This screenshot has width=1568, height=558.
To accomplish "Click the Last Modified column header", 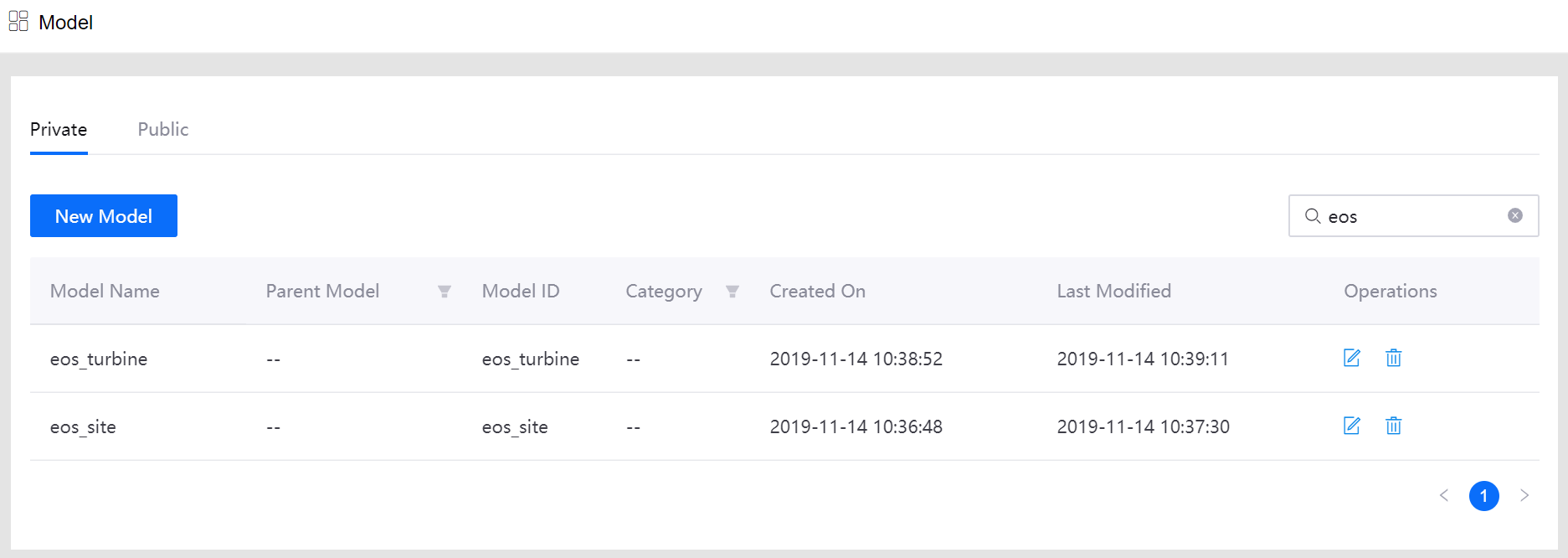I will pos(1113,291).
